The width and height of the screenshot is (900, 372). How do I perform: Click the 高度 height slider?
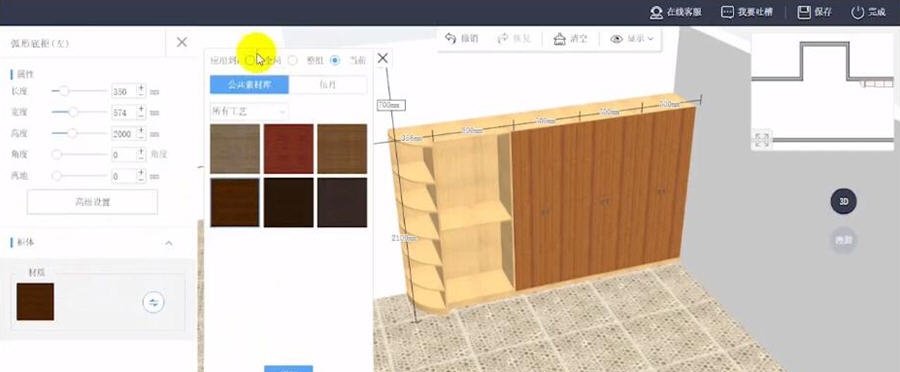tap(79, 133)
